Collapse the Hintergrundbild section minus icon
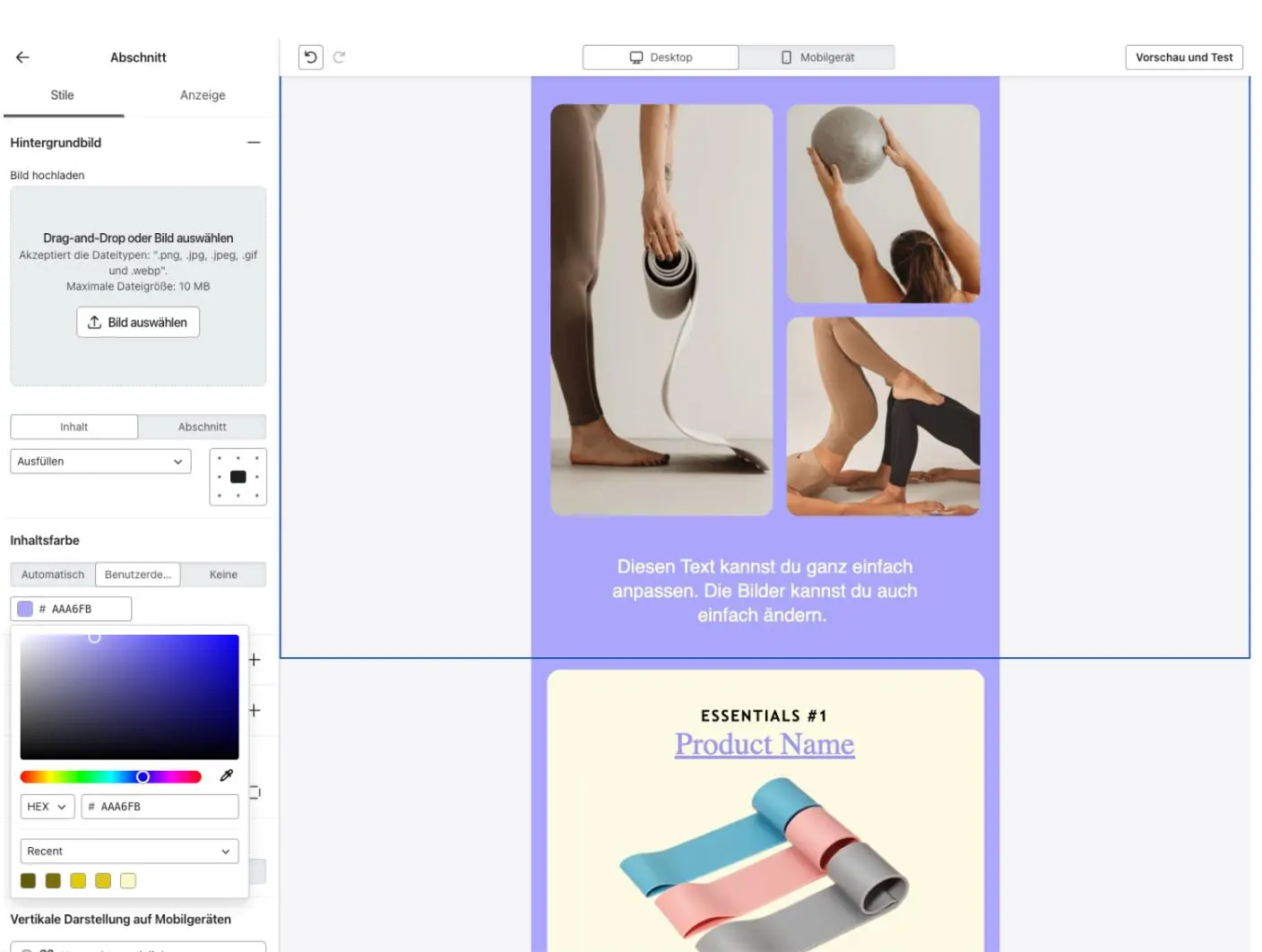Screen dimensions: 1262x952 pos(254,143)
